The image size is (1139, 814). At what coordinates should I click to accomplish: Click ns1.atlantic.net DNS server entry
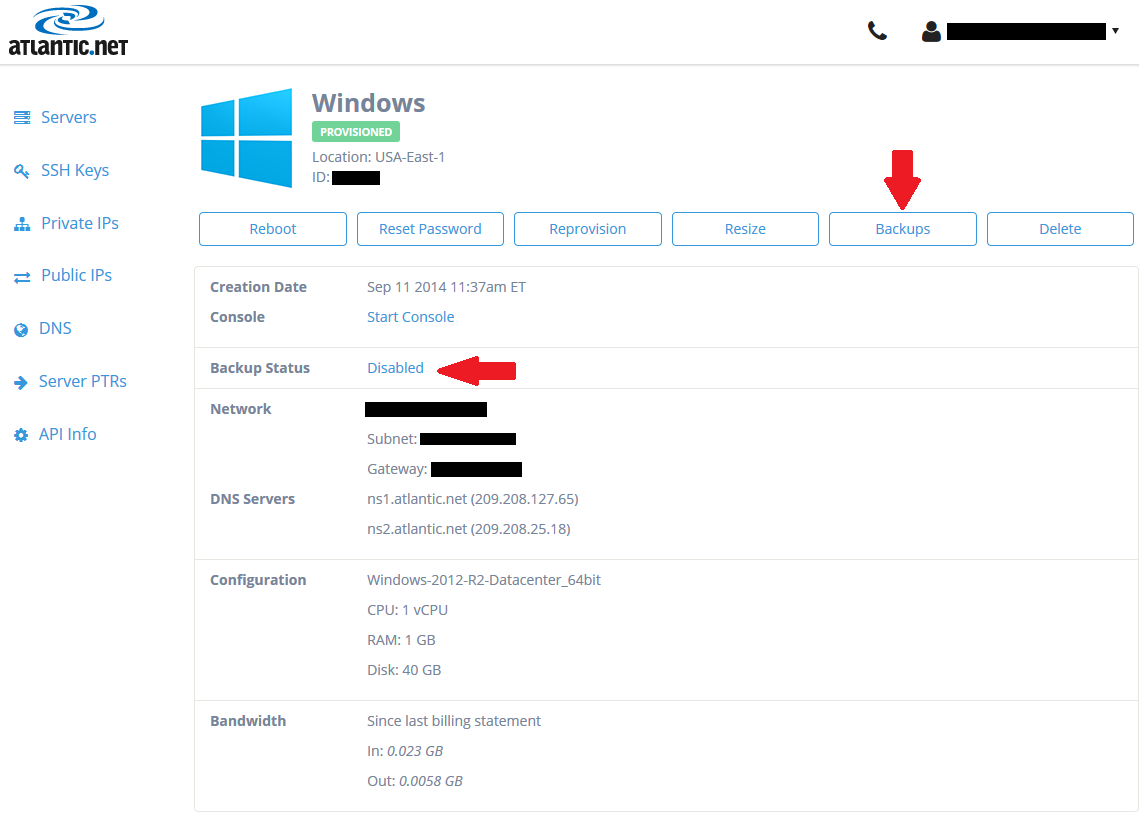click(x=473, y=500)
